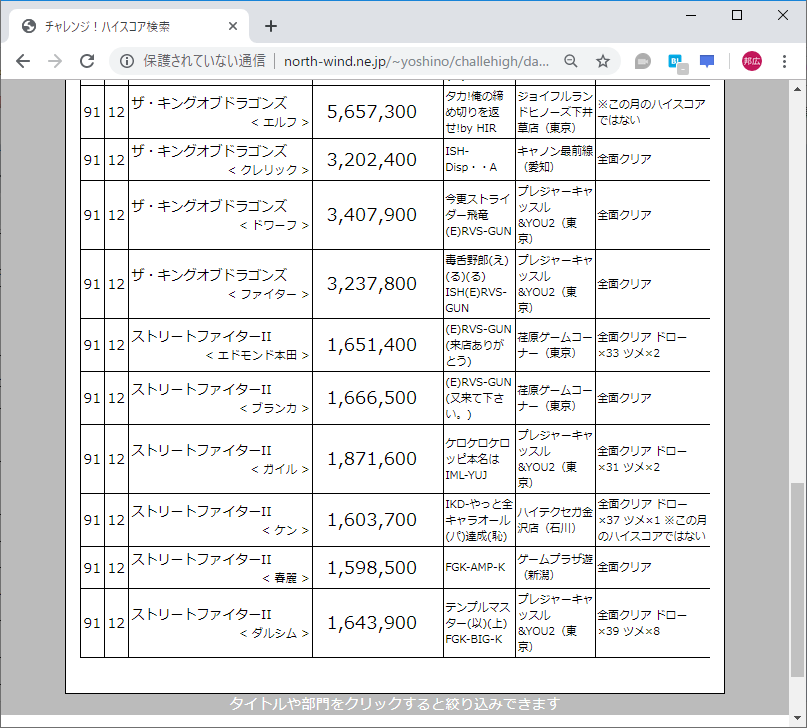Click the vertical scrollbar thumb
The height and width of the screenshot is (728, 807).
tap(797, 580)
